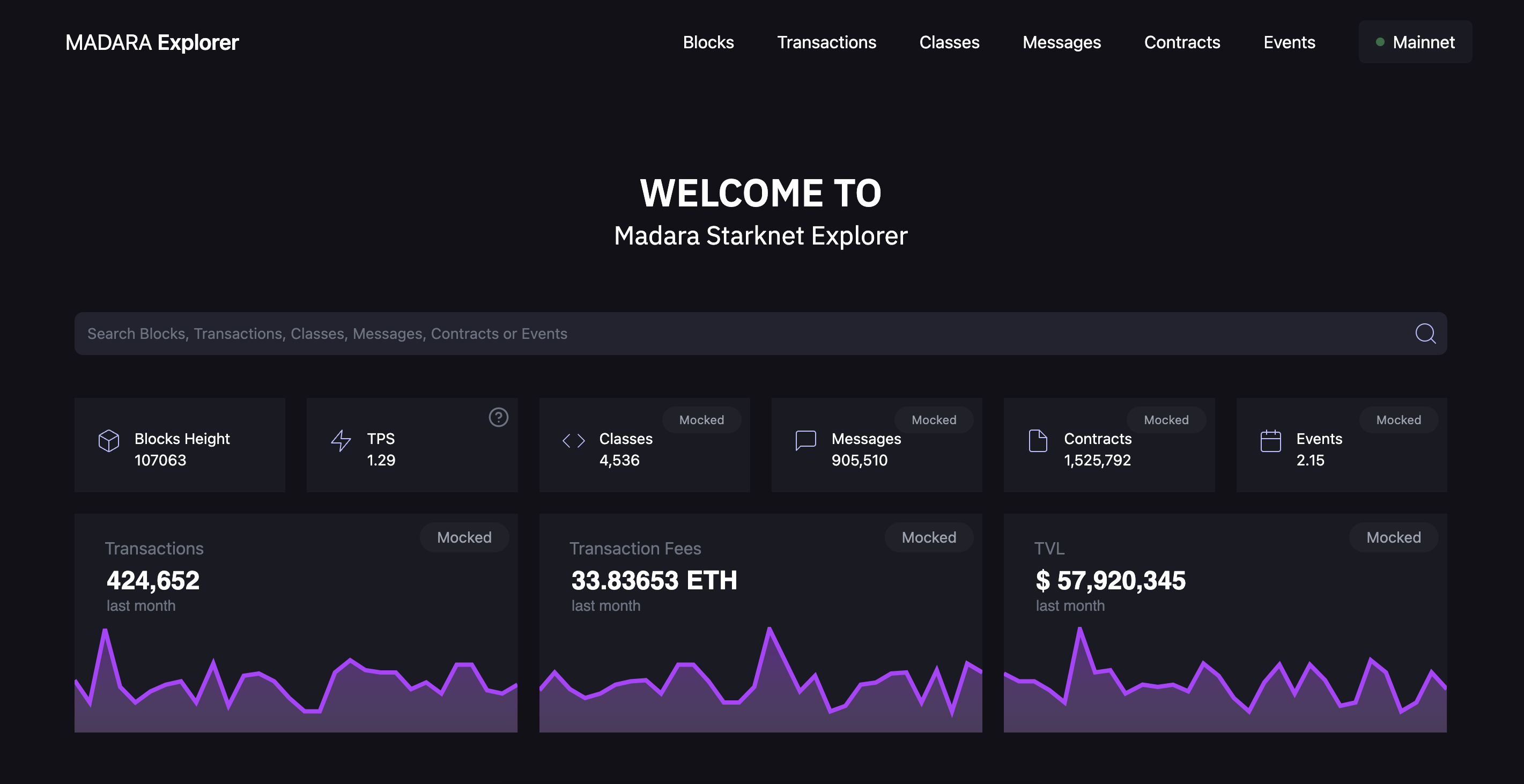Click the Mocked badge on Transactions chart
The width and height of the screenshot is (1524, 784).
point(464,537)
